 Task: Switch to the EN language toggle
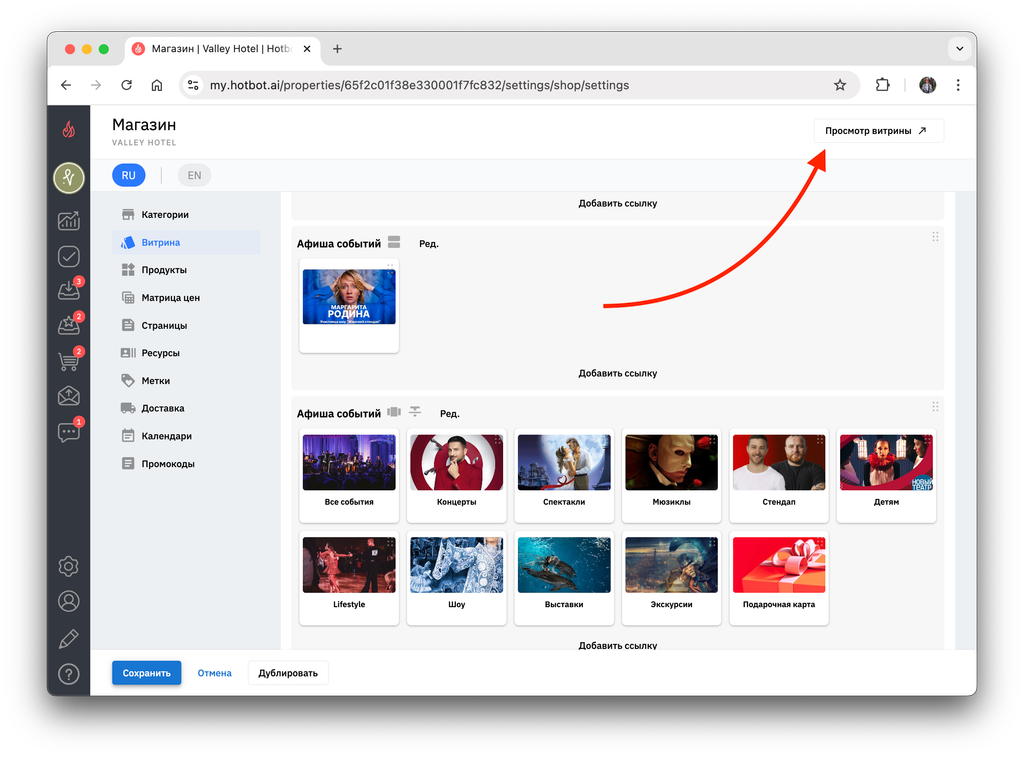[x=194, y=175]
